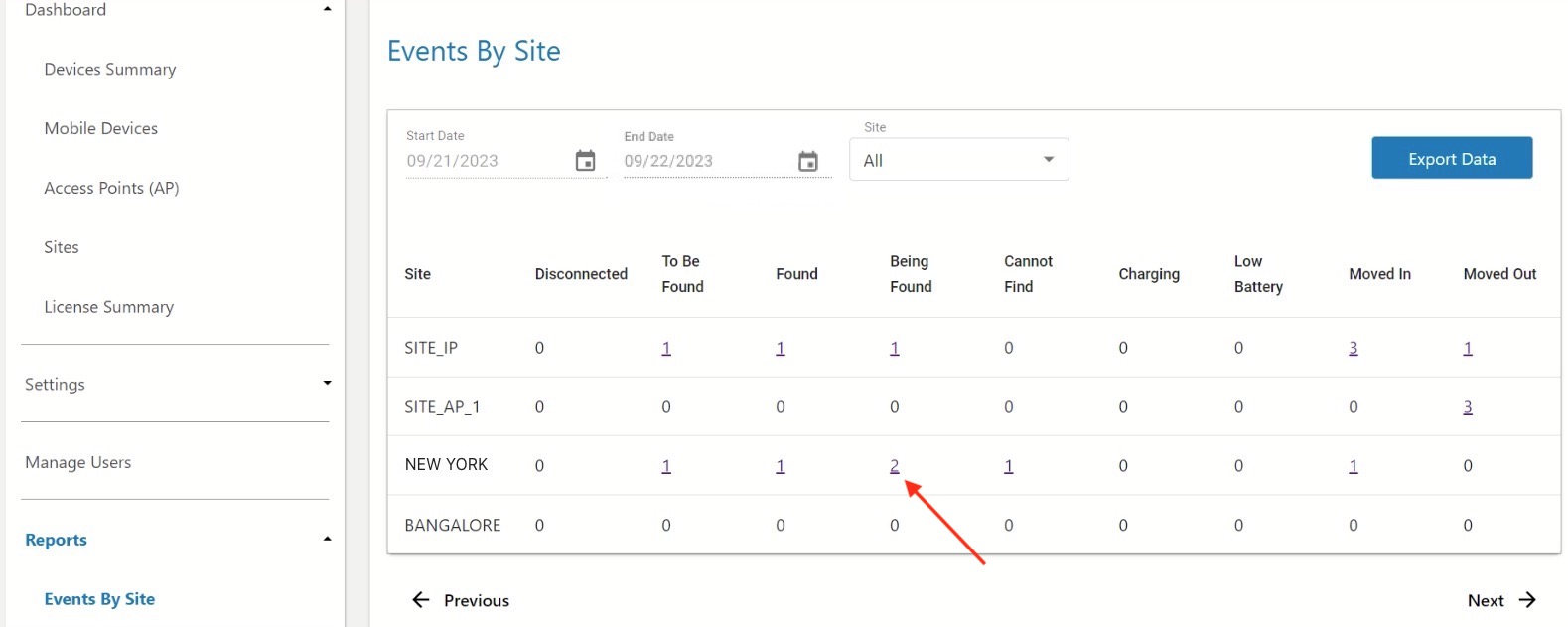Click the SITE_AP_1 site name
This screenshot has height=627, width=1568.
442,407
